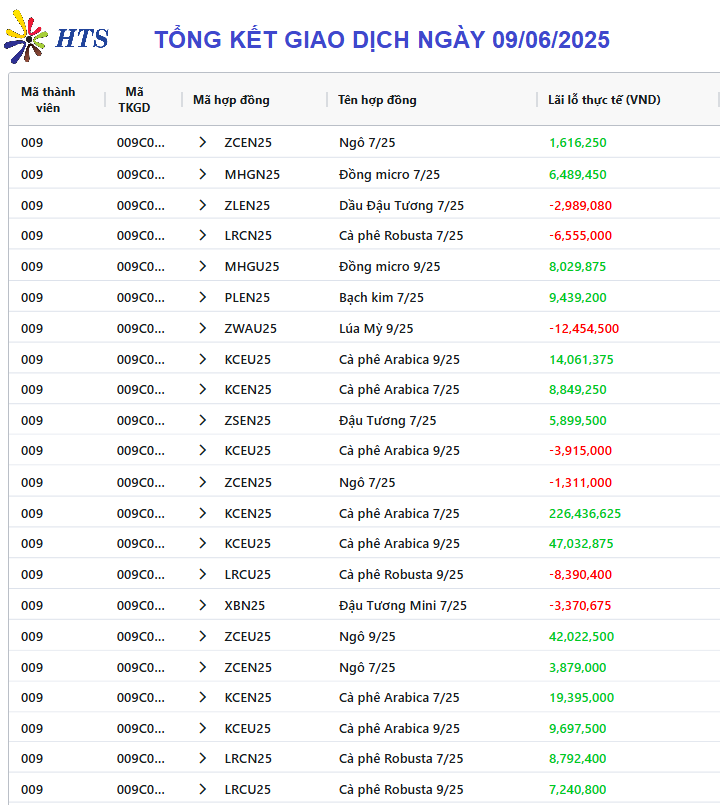The image size is (720, 807).
Task: Select the loss value -12,454,500
Action: tap(584, 328)
